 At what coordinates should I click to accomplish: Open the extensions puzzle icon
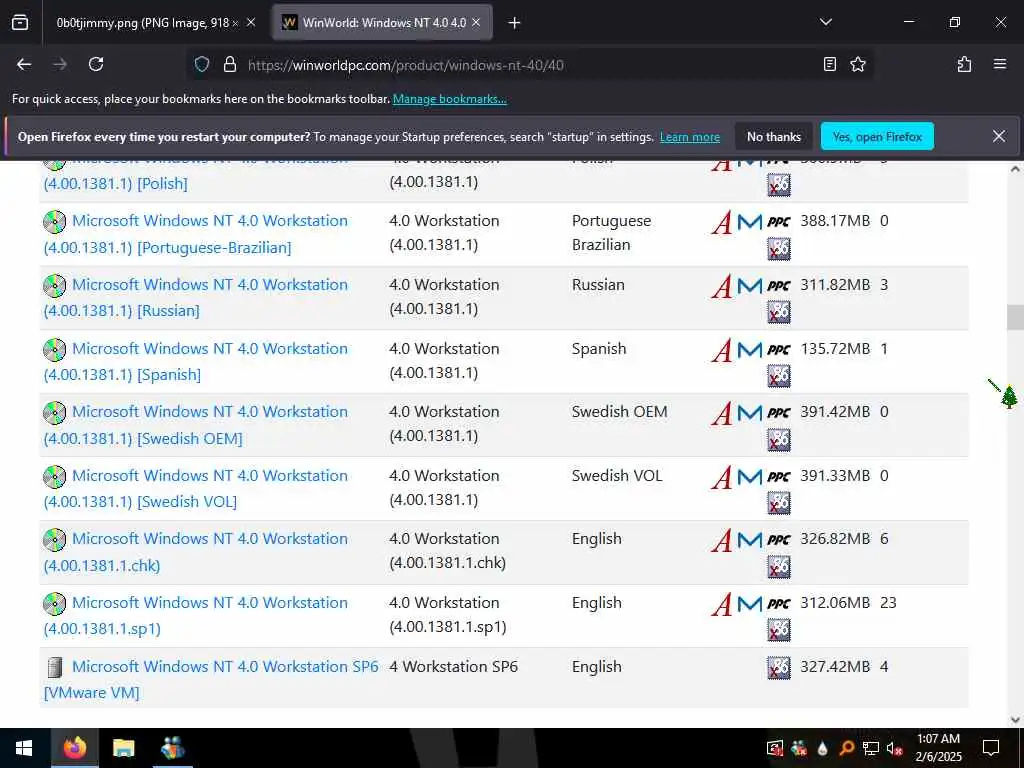tap(964, 64)
